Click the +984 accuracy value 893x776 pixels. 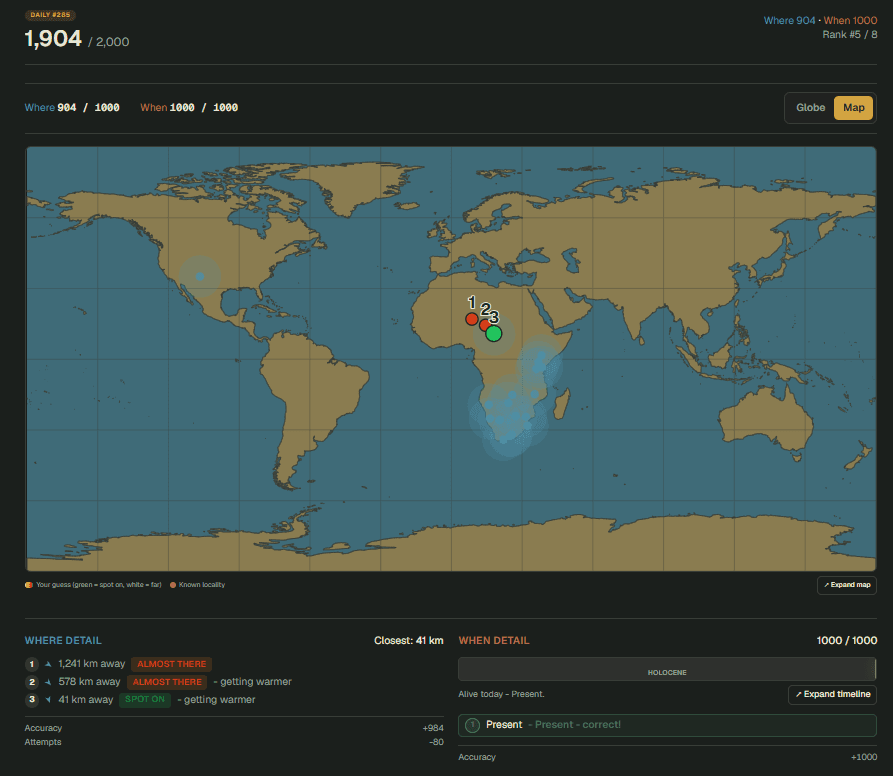pyautogui.click(x=433, y=728)
